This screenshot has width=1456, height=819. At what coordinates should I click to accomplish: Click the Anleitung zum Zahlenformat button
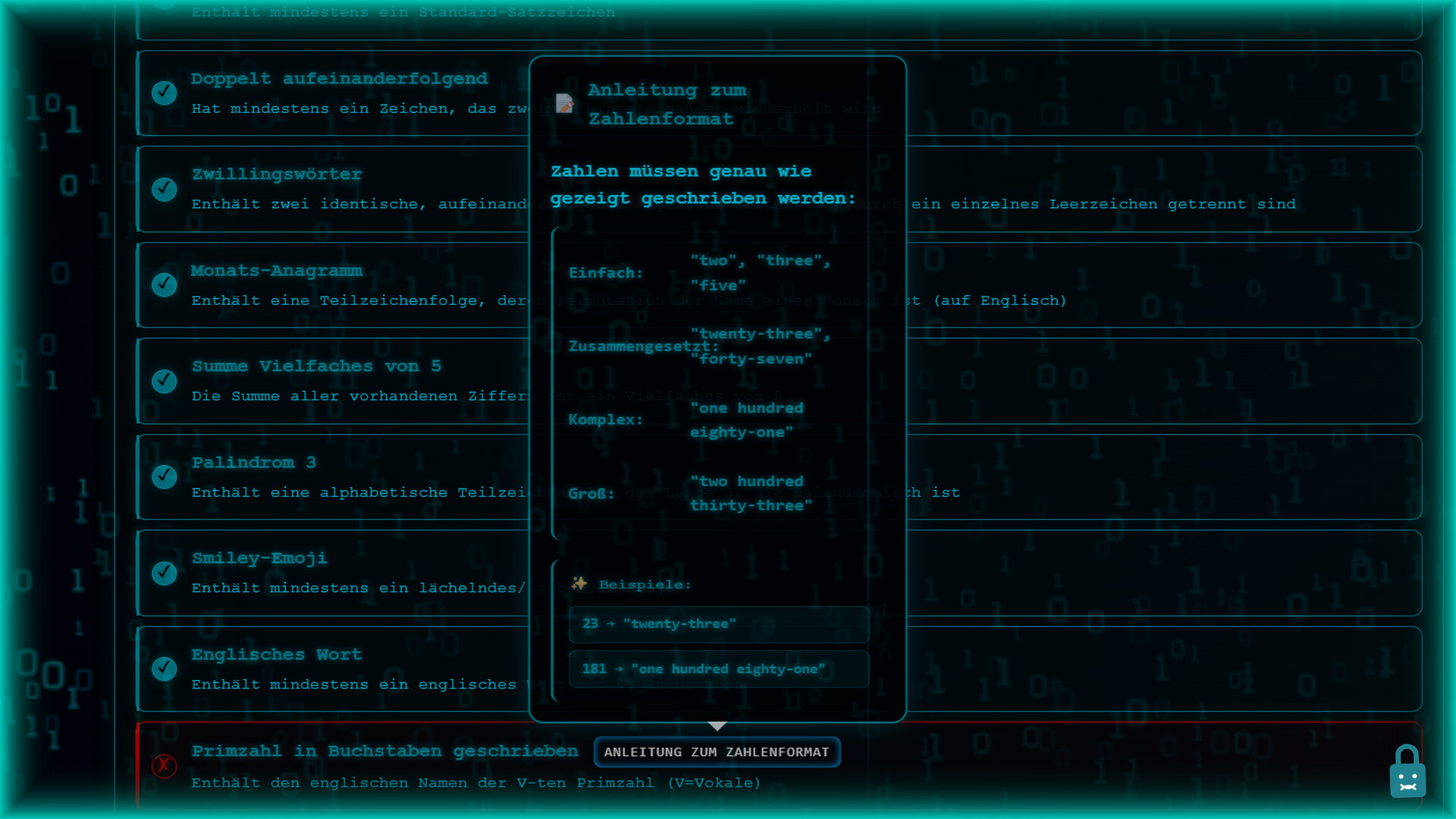[716, 752]
